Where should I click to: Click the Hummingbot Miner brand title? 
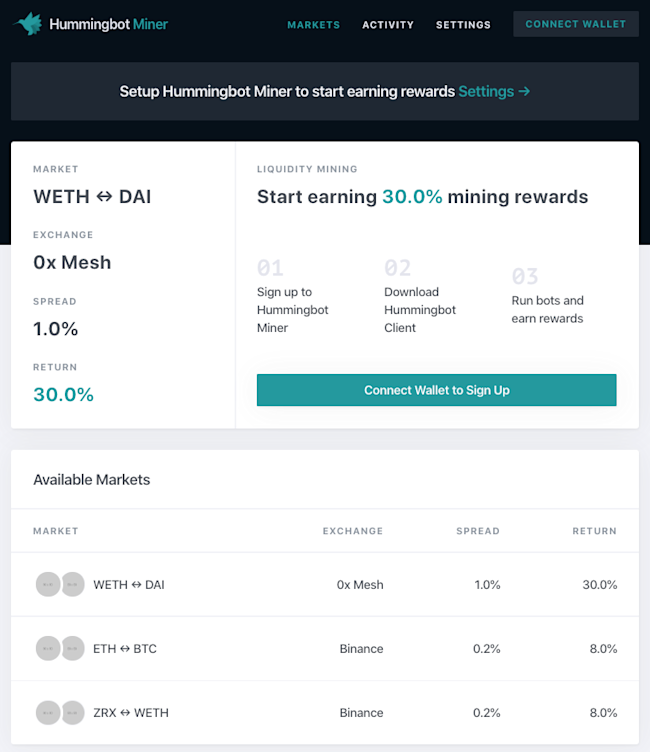(x=108, y=24)
